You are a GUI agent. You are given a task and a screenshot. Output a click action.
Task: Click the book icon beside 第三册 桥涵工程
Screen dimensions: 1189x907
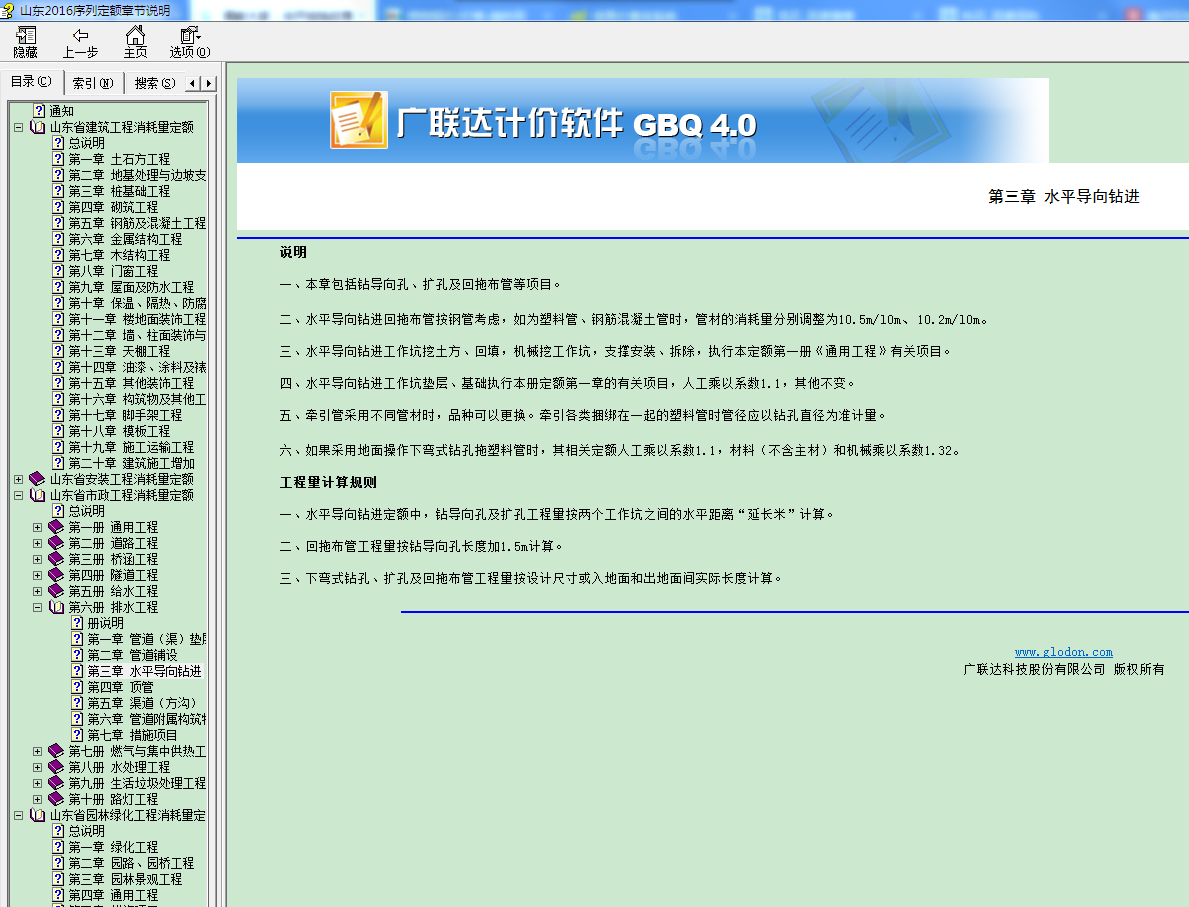point(56,559)
